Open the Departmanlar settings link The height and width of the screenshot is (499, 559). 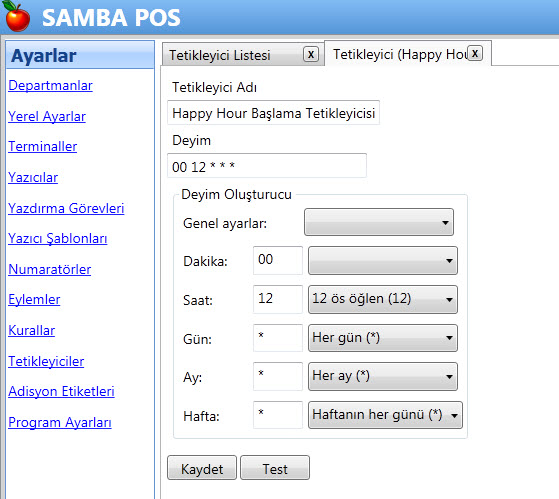(50, 86)
